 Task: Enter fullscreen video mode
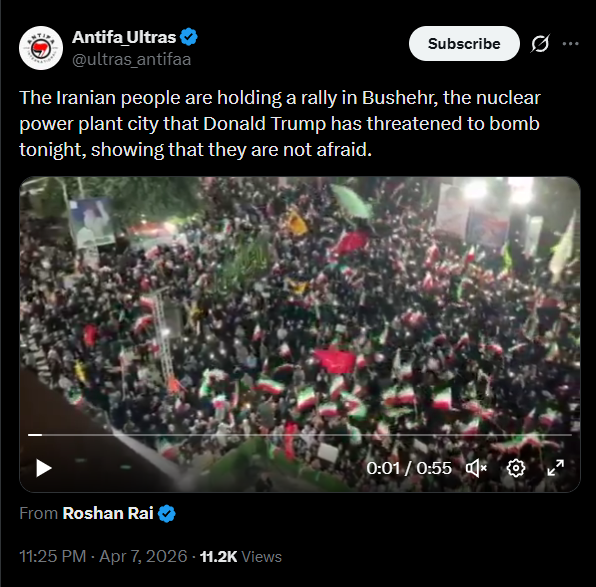[556, 468]
